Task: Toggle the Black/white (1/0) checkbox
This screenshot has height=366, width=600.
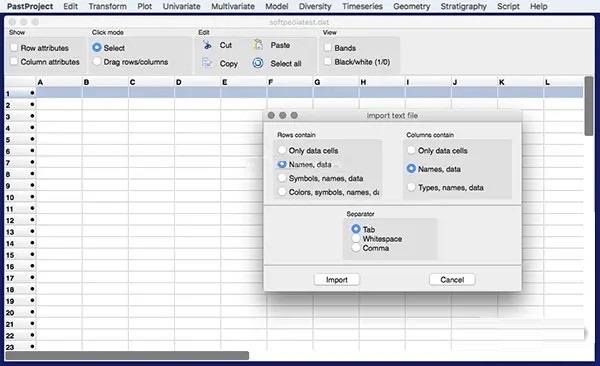Action: (328, 62)
